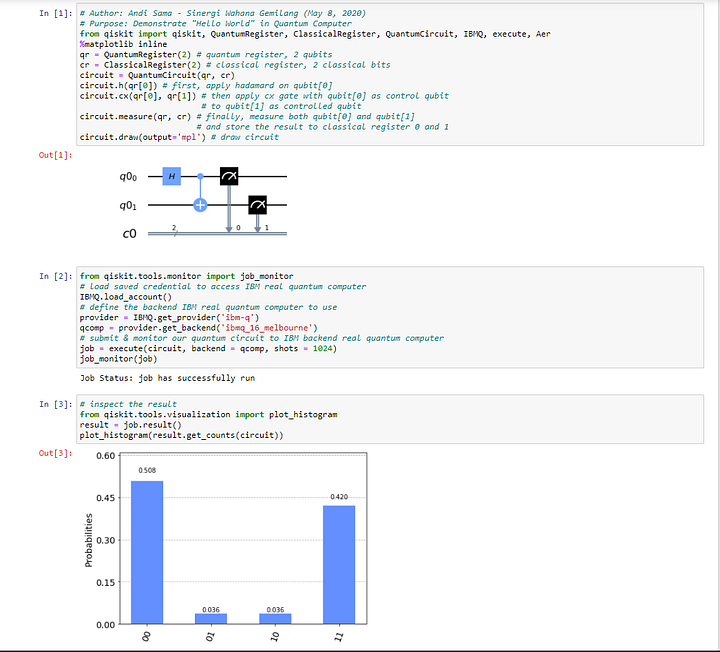720x652 pixels.
Task: Click the Out[3] prompt label
Action: [x=56, y=453]
